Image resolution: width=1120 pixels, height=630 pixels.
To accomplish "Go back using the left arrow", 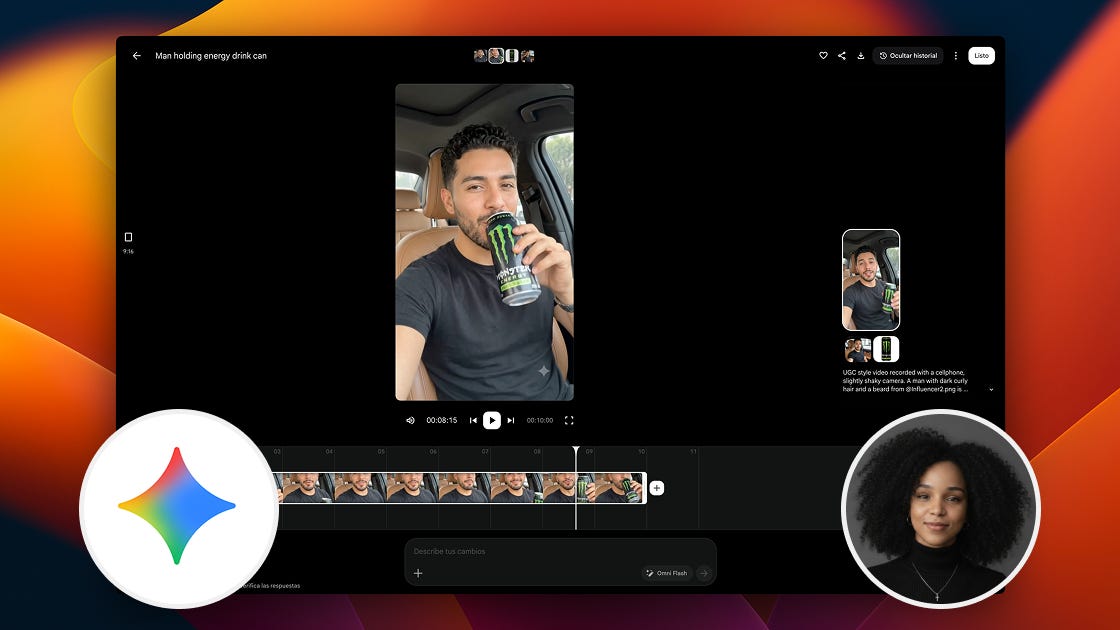I will pos(136,56).
